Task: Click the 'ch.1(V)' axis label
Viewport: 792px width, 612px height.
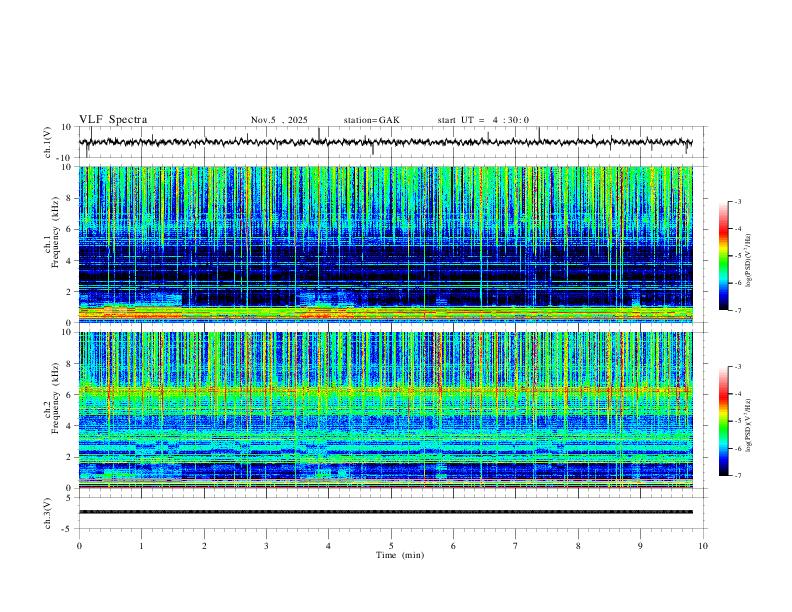Action: [x=48, y=142]
